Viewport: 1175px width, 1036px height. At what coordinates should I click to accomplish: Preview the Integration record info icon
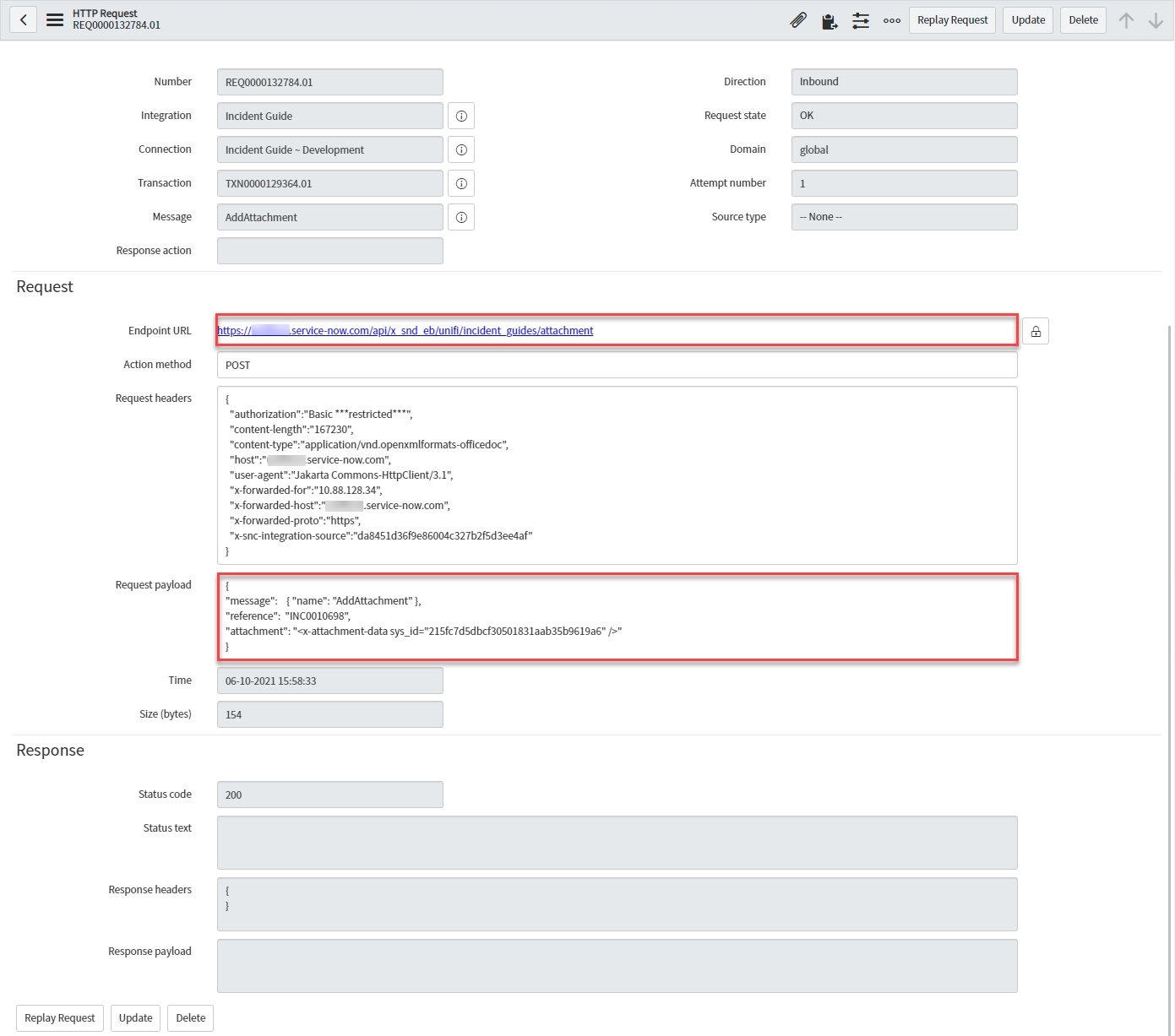(461, 116)
